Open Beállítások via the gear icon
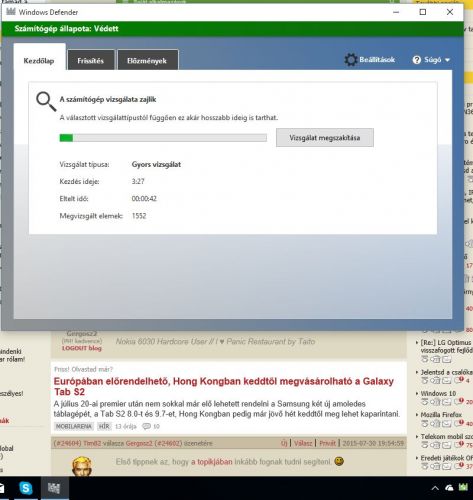Image resolution: width=473 pixels, height=500 pixels. coord(351,60)
